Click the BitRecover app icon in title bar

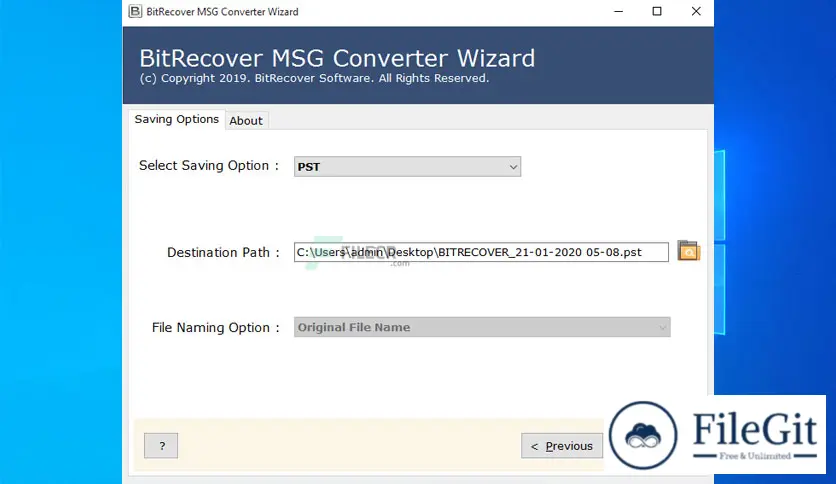(x=135, y=11)
